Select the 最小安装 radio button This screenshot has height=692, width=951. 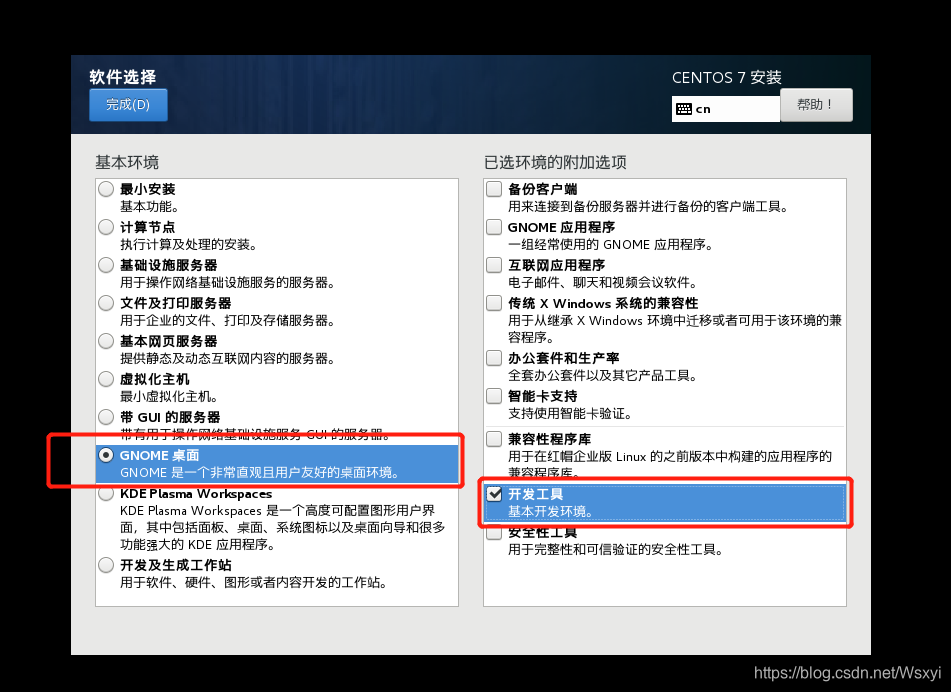coord(106,189)
